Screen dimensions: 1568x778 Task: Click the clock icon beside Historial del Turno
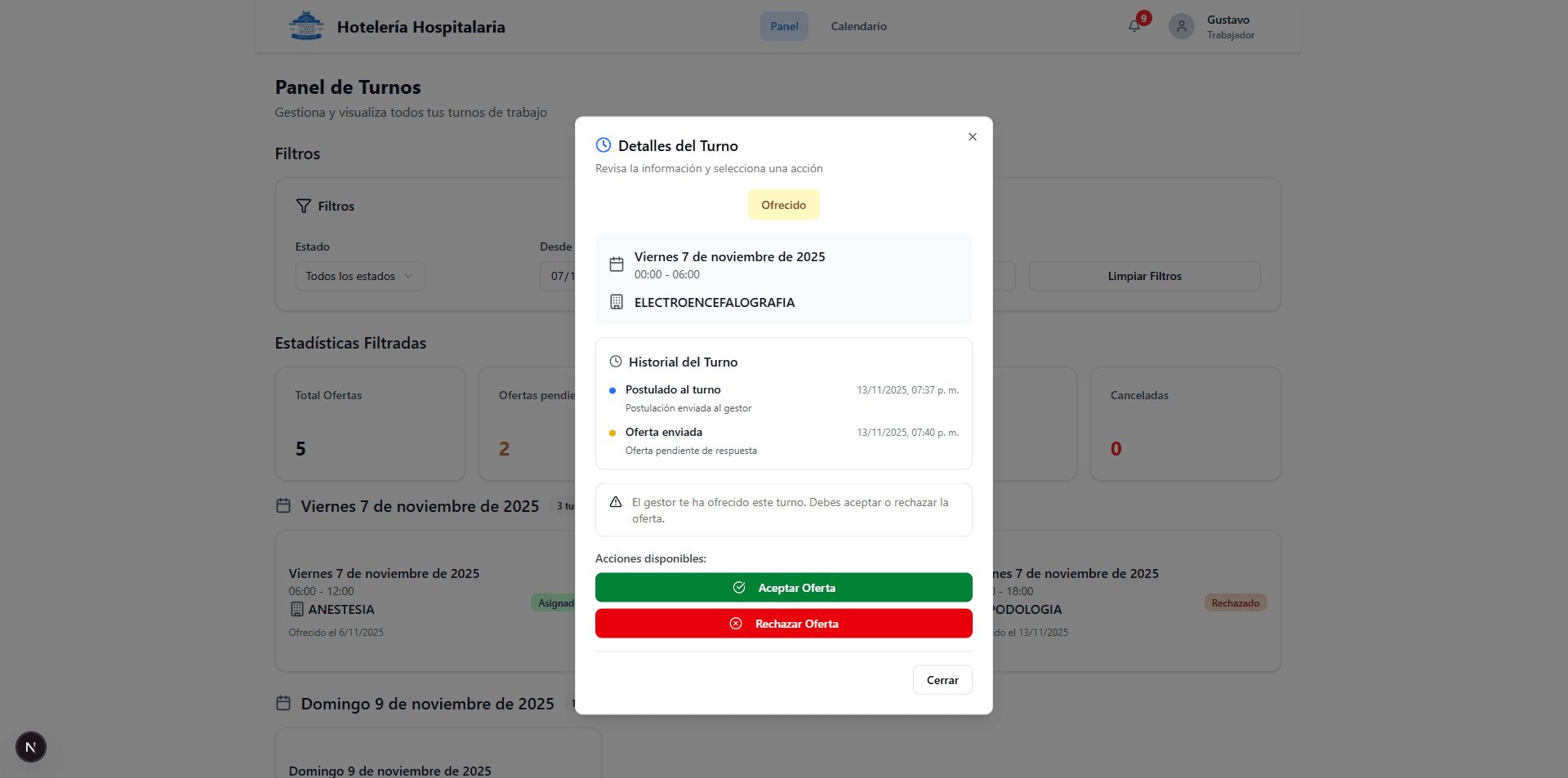click(x=616, y=361)
